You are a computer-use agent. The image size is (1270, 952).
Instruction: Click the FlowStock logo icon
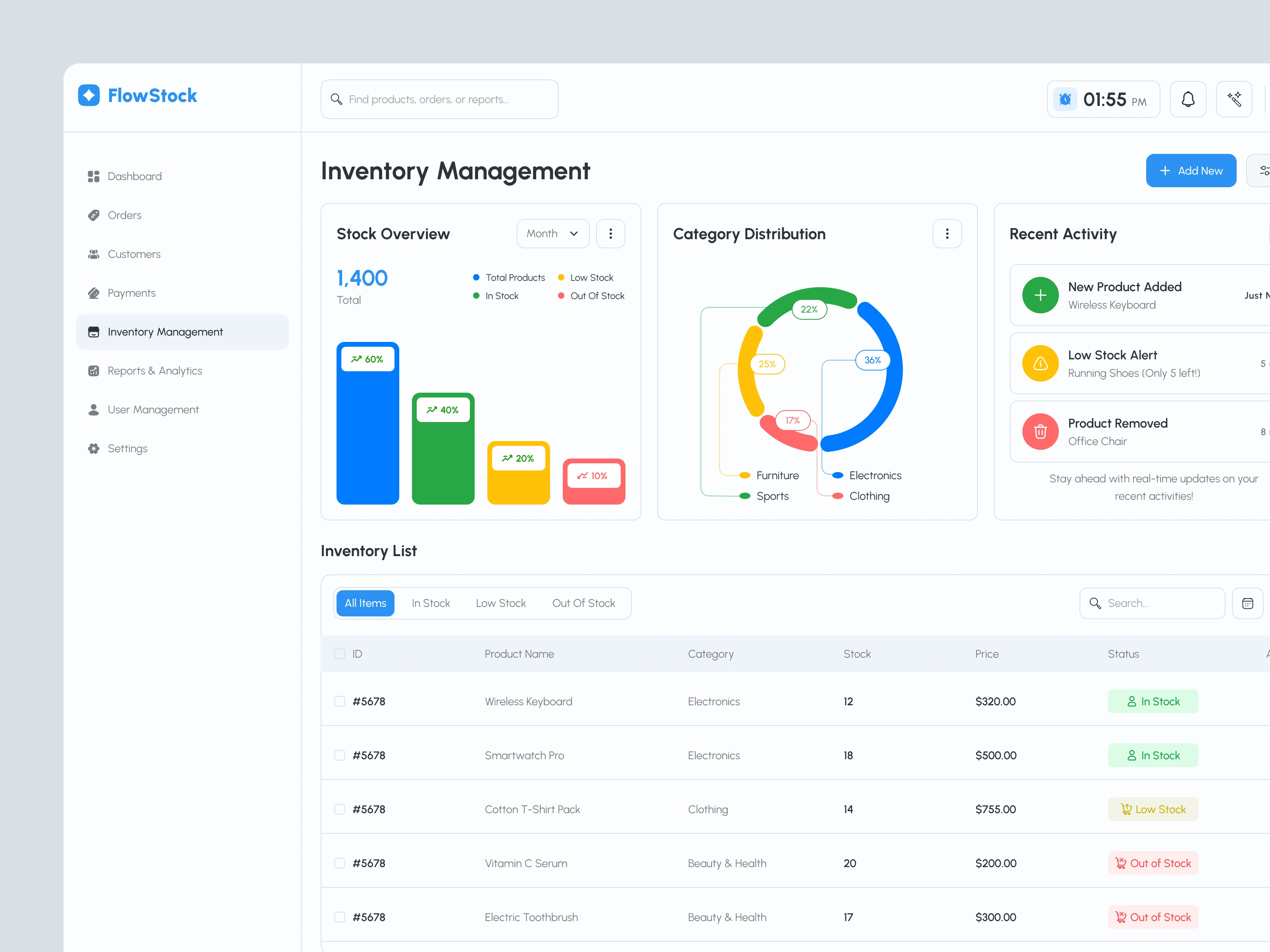(x=89, y=95)
